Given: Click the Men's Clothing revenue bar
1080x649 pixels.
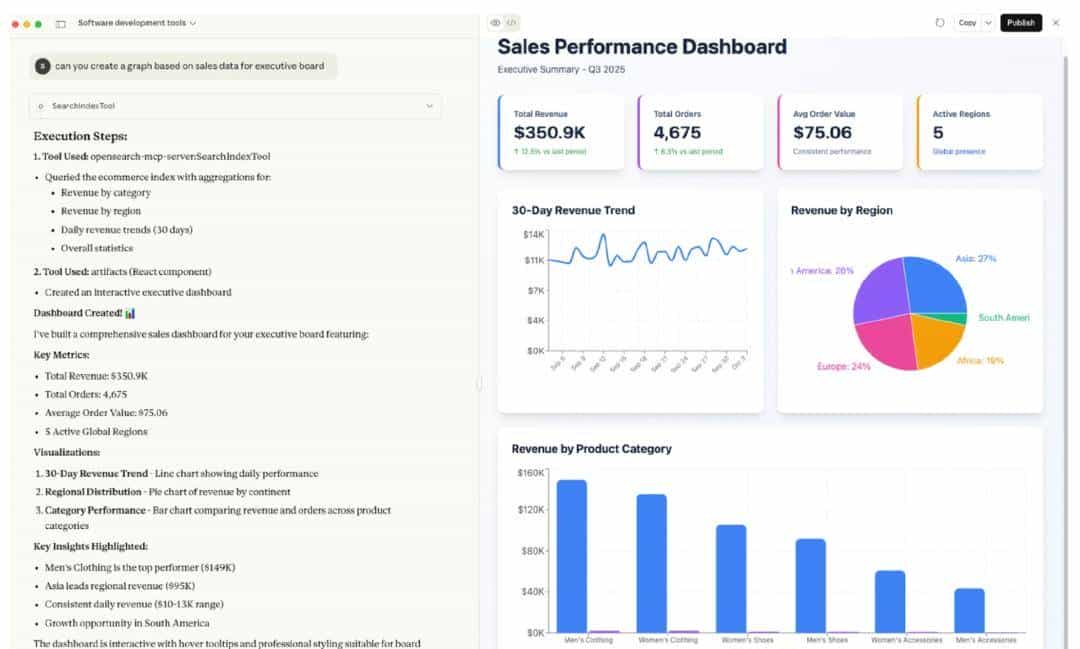Looking at the screenshot, I should (x=571, y=555).
